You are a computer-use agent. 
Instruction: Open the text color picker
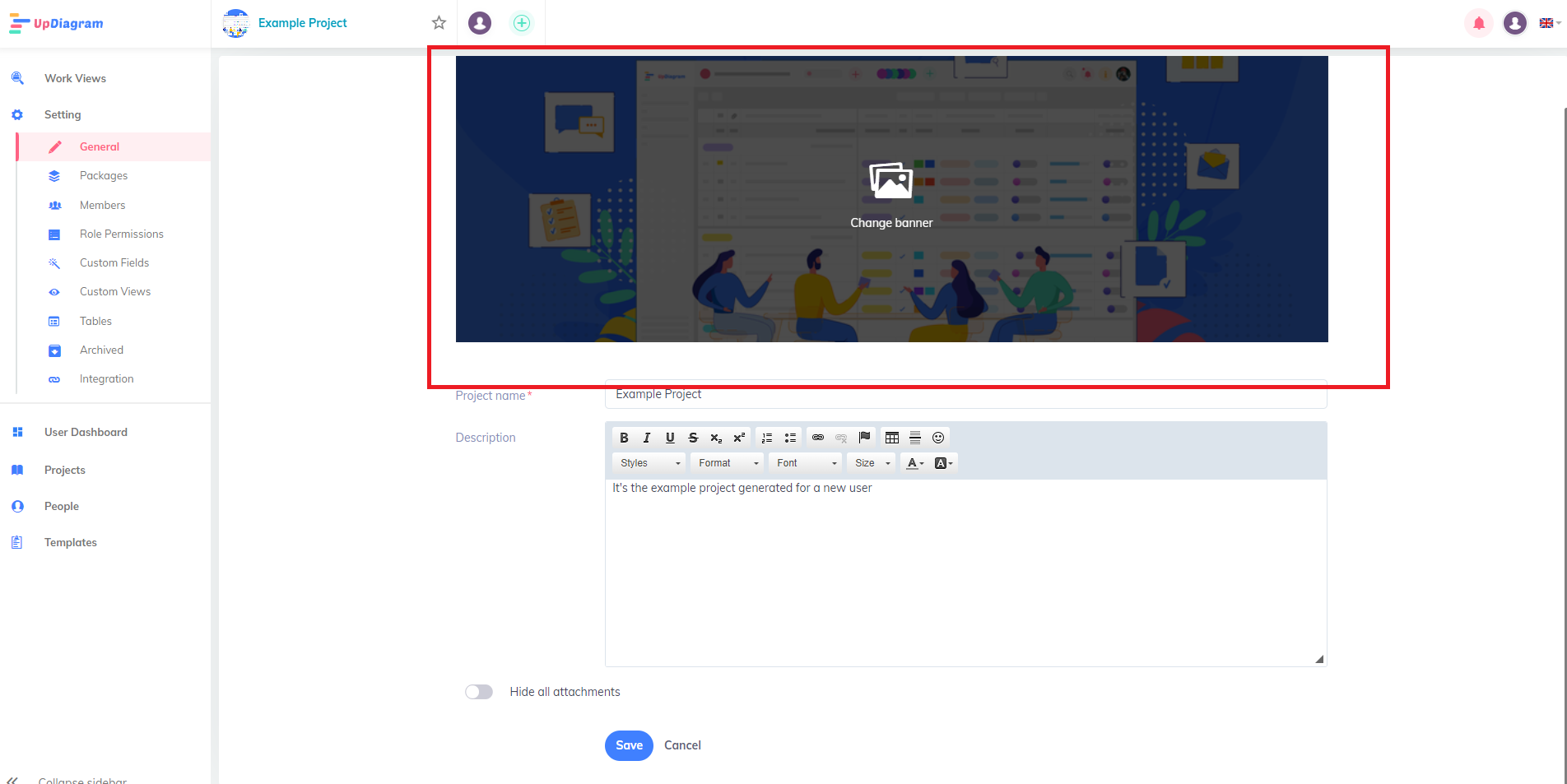click(914, 463)
